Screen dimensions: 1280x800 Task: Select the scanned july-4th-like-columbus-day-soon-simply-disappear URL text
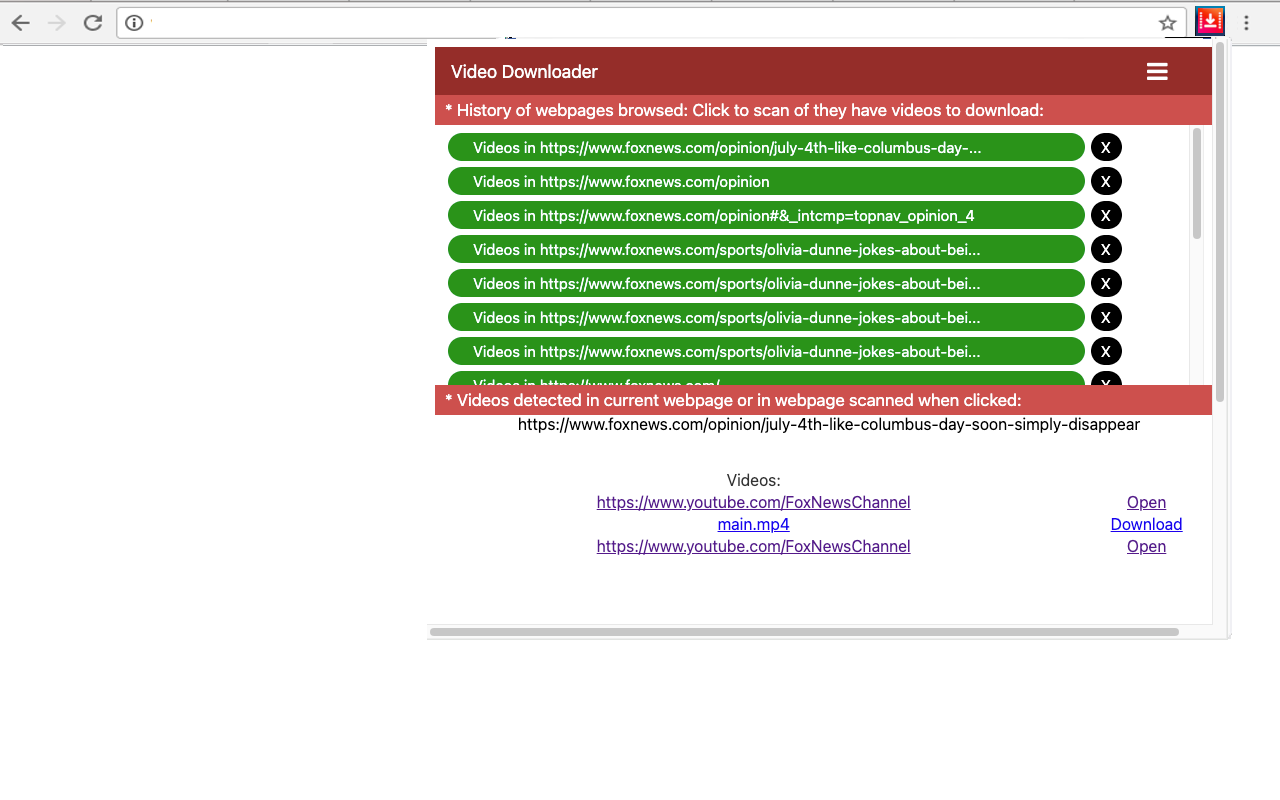828,424
